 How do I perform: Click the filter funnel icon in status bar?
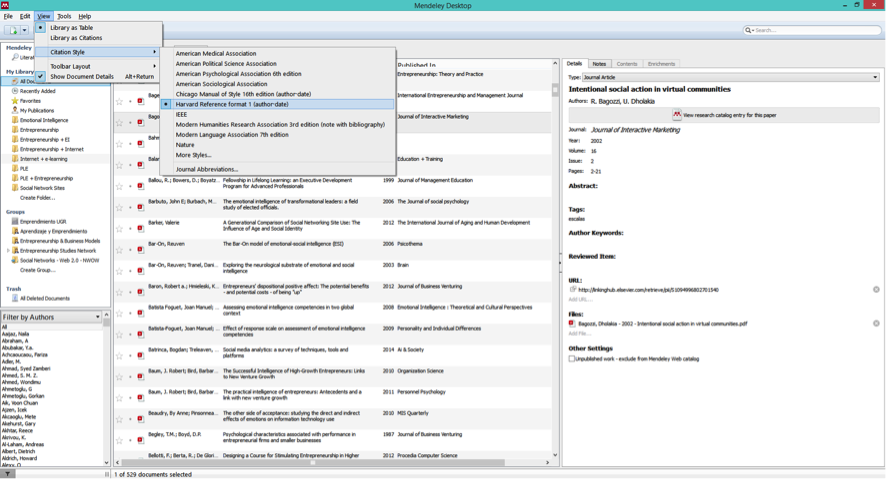pos(7,474)
